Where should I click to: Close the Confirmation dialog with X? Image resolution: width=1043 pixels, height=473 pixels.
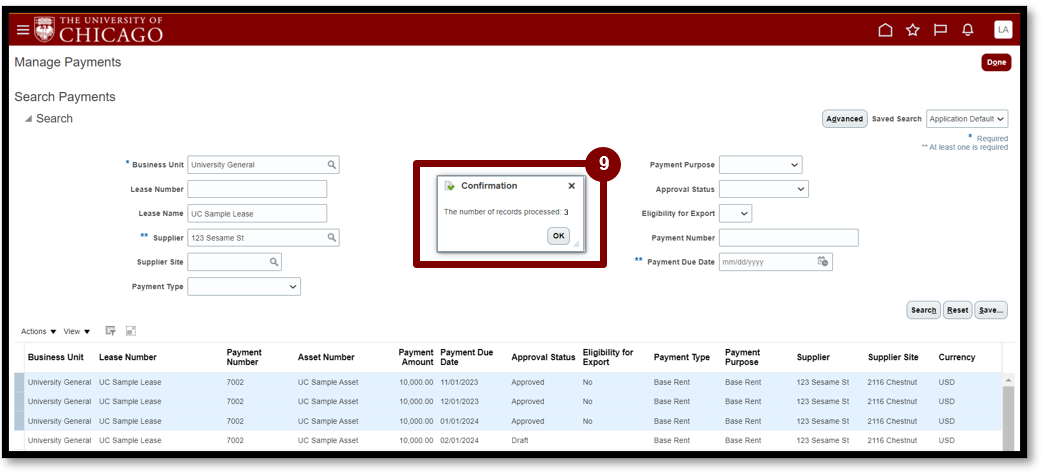pyautogui.click(x=571, y=186)
